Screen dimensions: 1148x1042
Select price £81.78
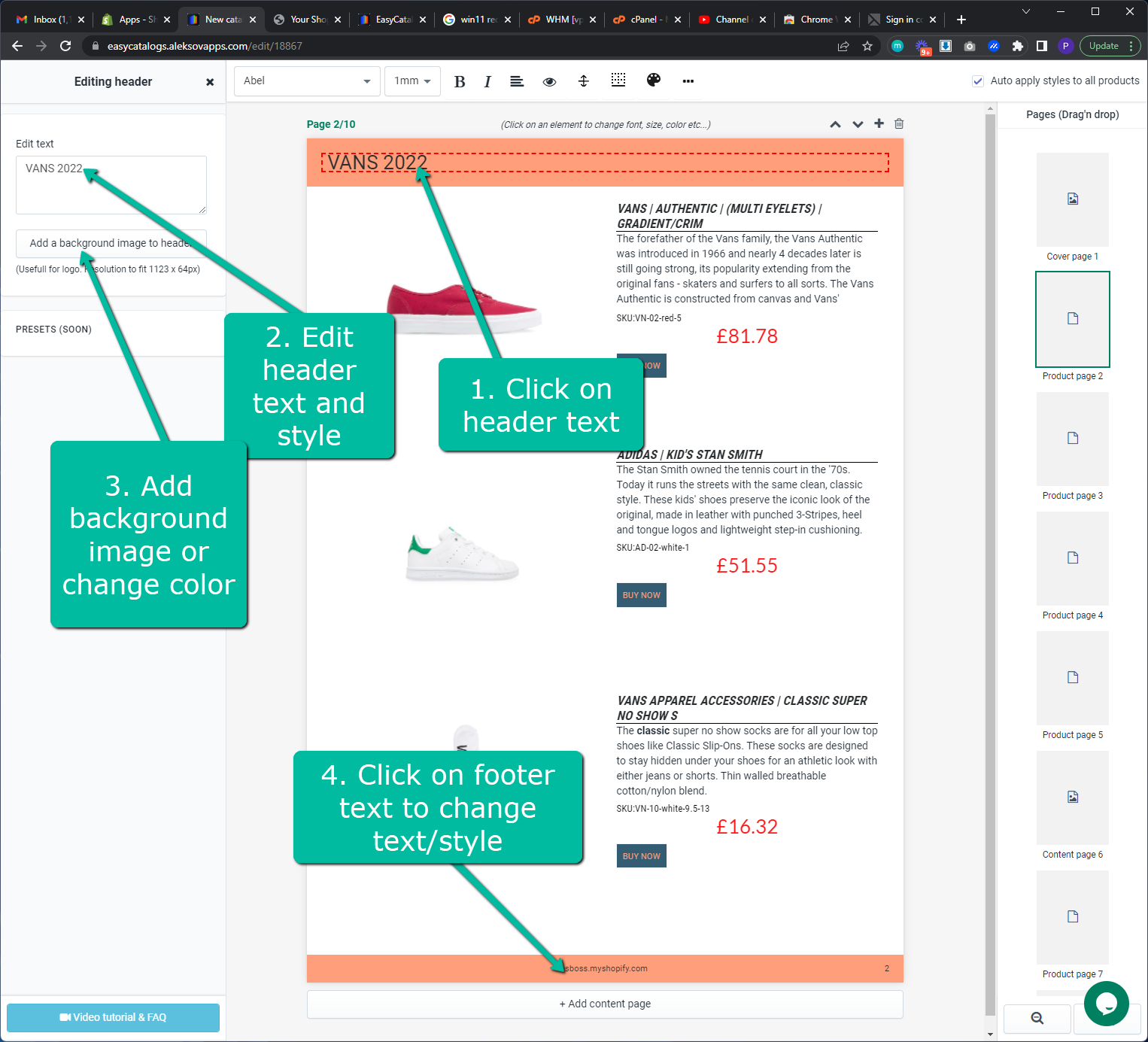point(747,336)
